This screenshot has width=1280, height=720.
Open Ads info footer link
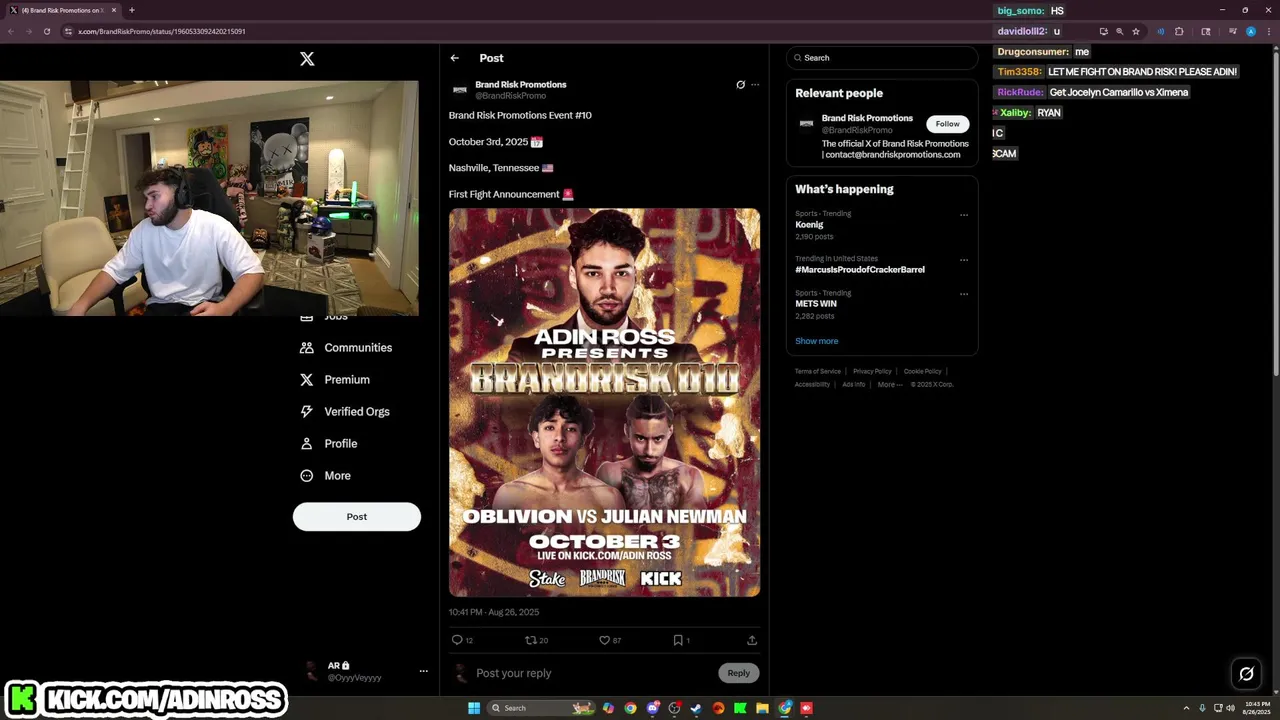853,384
